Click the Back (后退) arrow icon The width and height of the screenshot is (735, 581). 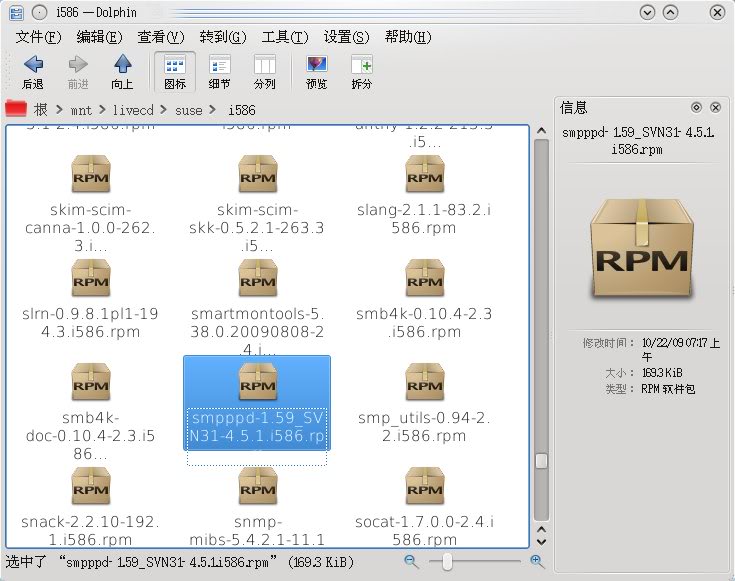click(x=33, y=65)
